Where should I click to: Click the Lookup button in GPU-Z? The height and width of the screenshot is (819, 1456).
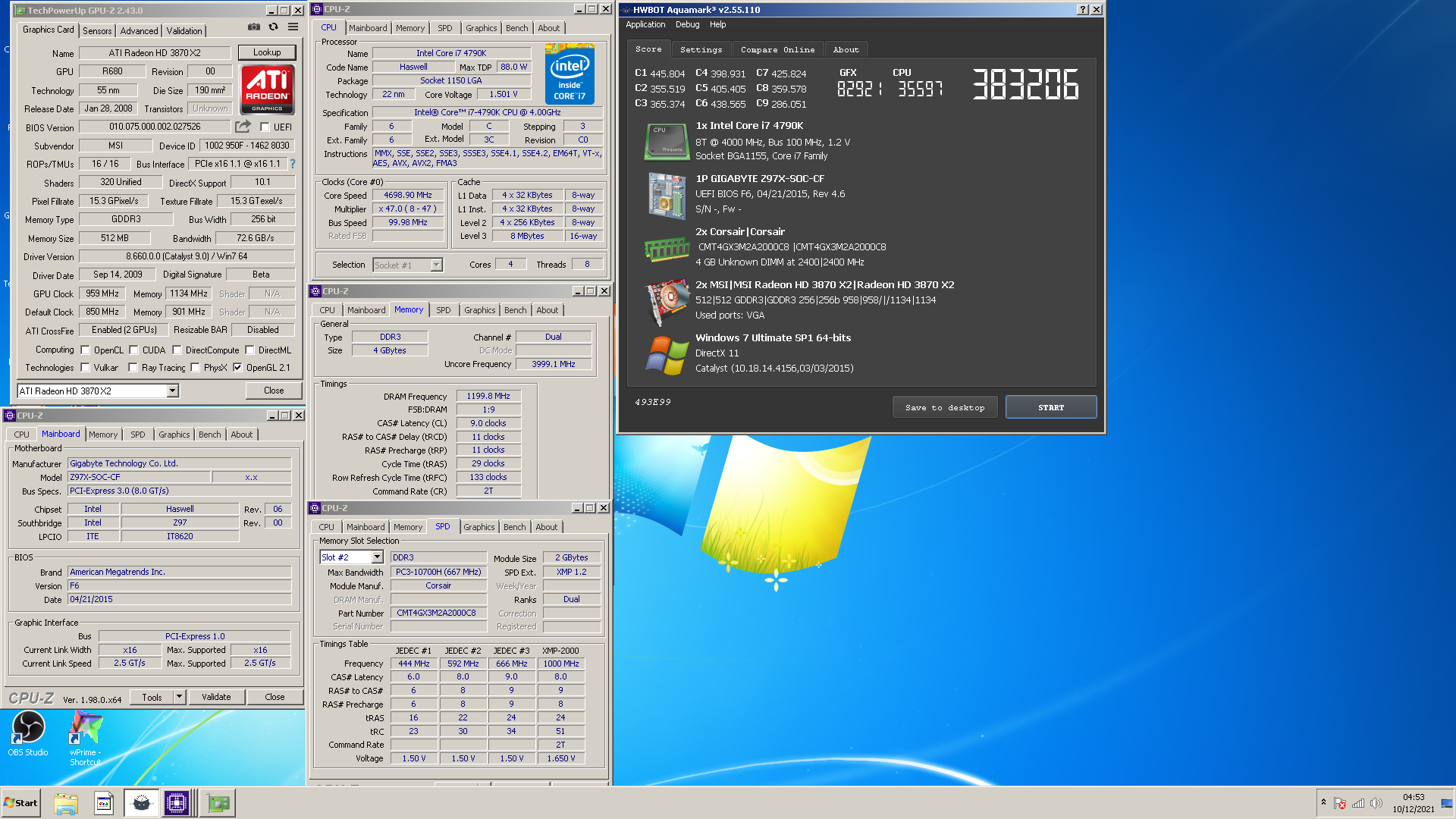click(267, 52)
